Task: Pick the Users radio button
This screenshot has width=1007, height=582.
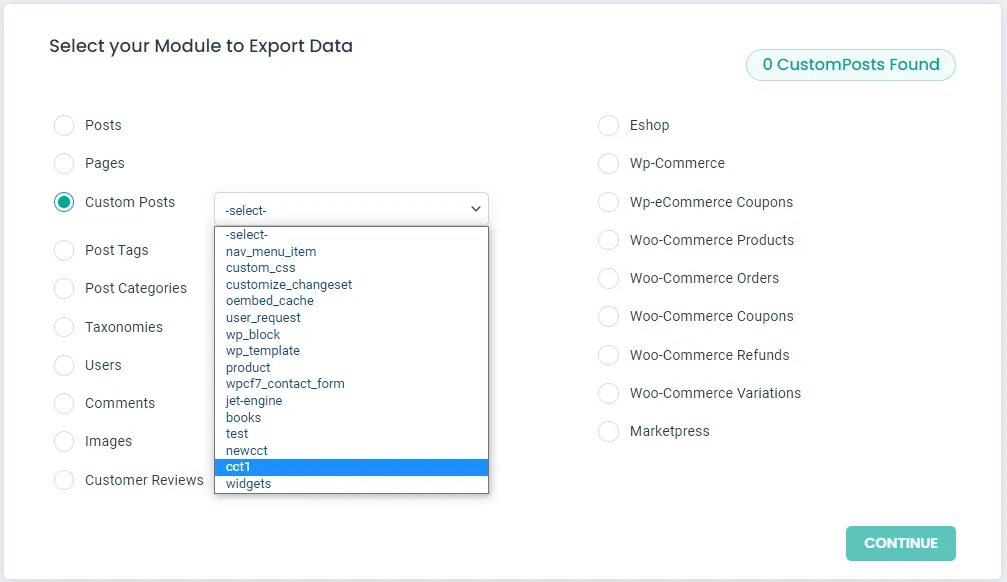Action: pos(64,365)
